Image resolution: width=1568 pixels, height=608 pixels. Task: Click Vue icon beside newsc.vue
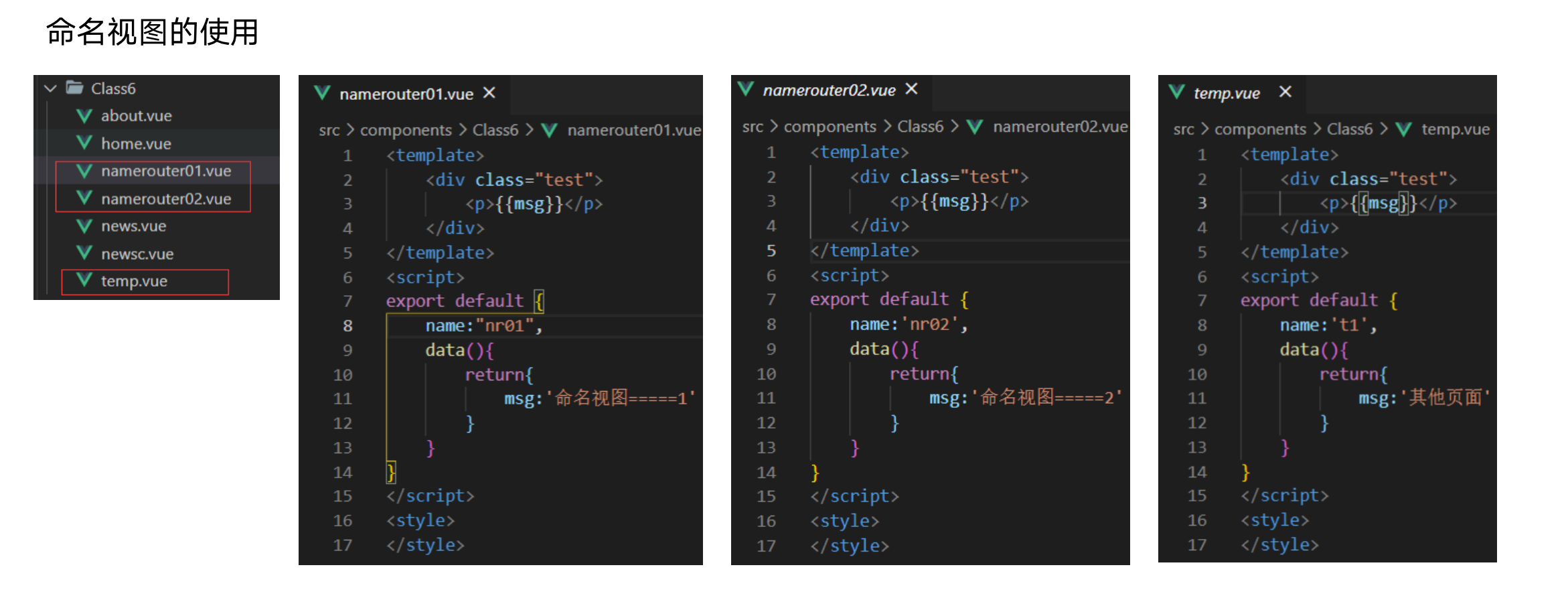pyautogui.click(x=84, y=254)
